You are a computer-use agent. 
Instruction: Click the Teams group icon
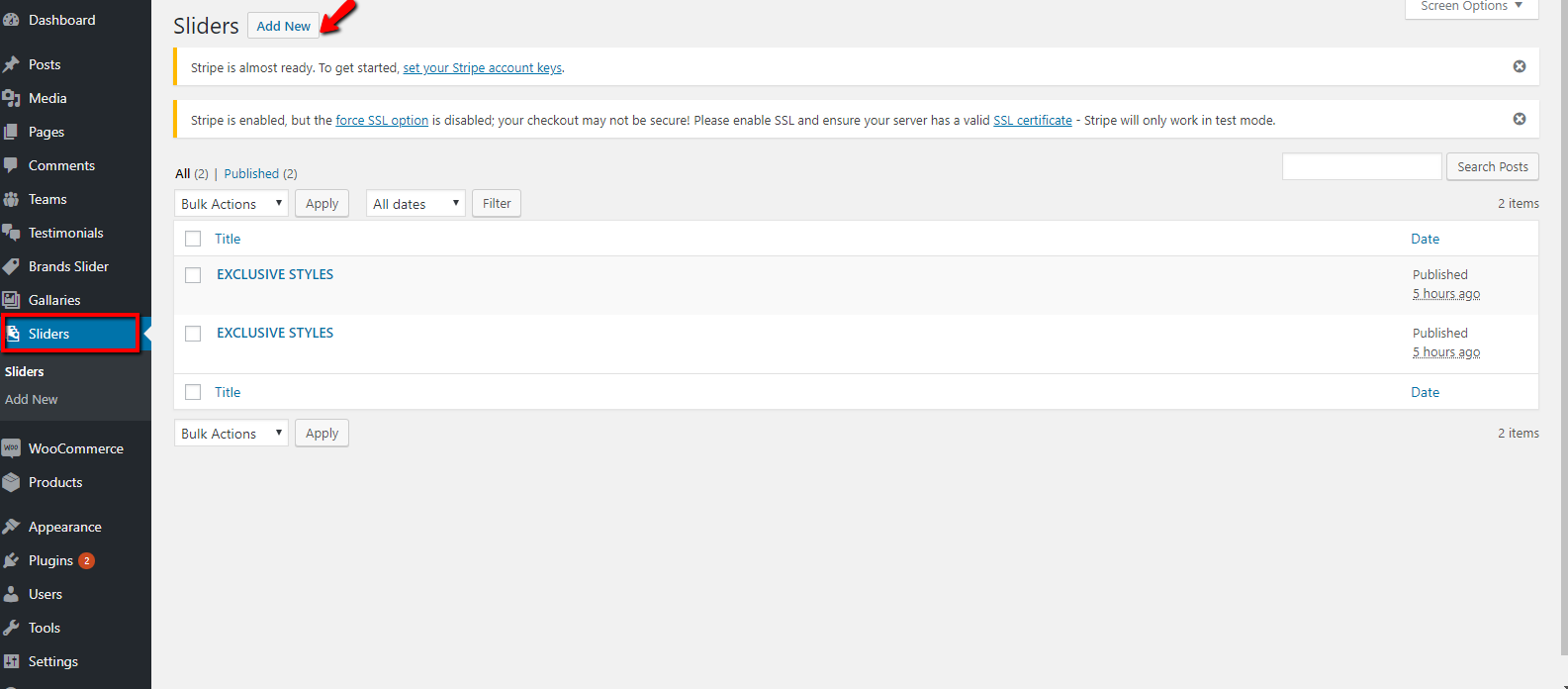(x=11, y=199)
